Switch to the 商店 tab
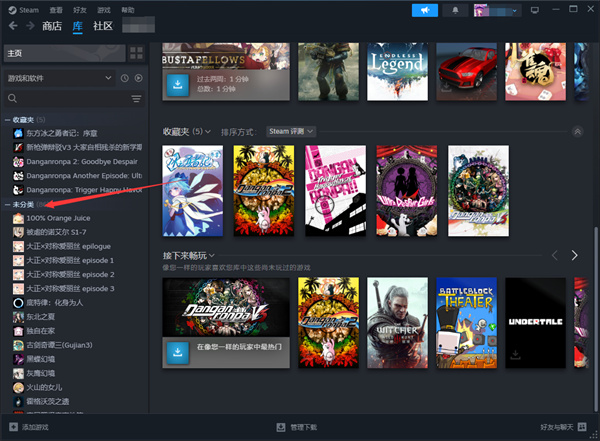This screenshot has height=441, width=600. tap(52, 26)
